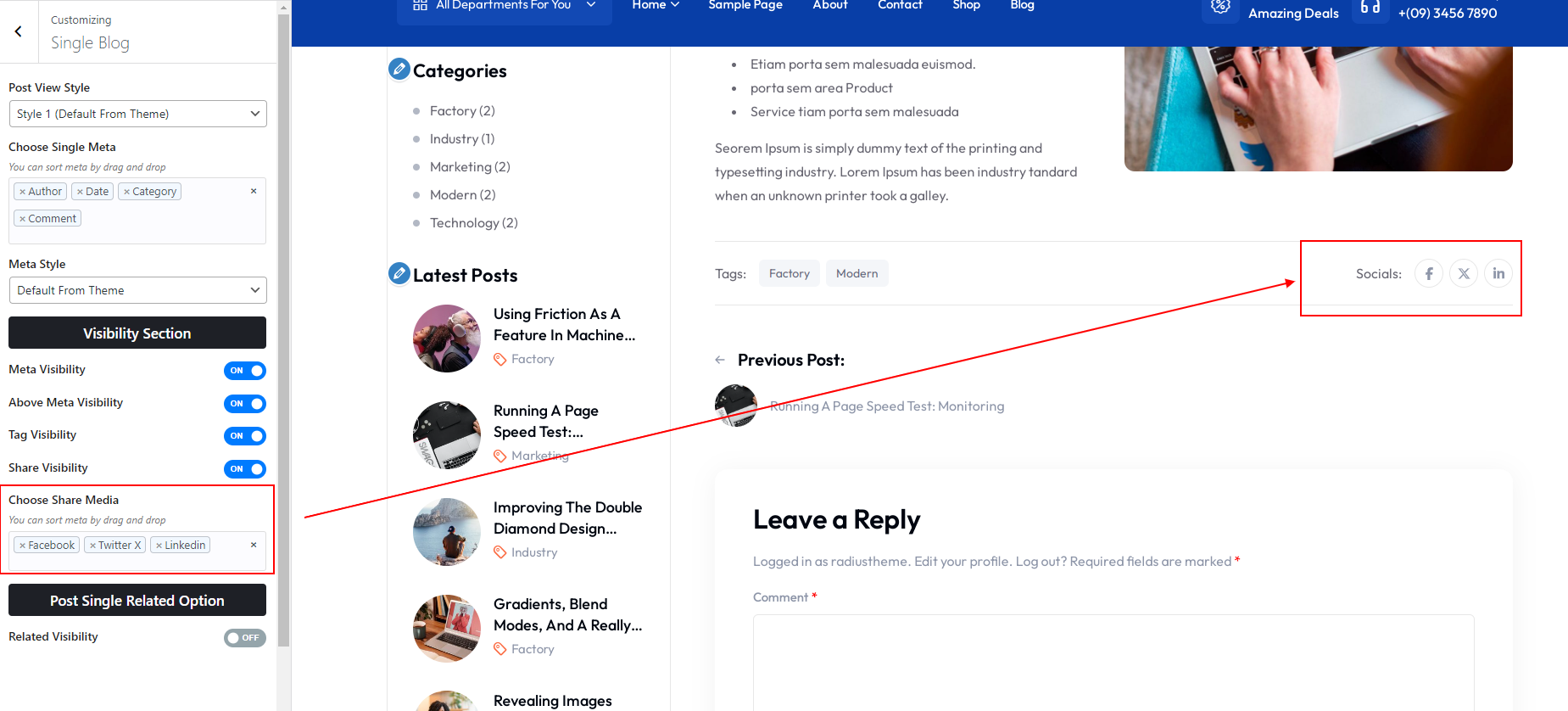Open Improving The Double Diamond Design post
Screen dimensions: 1568x711
[567, 518]
